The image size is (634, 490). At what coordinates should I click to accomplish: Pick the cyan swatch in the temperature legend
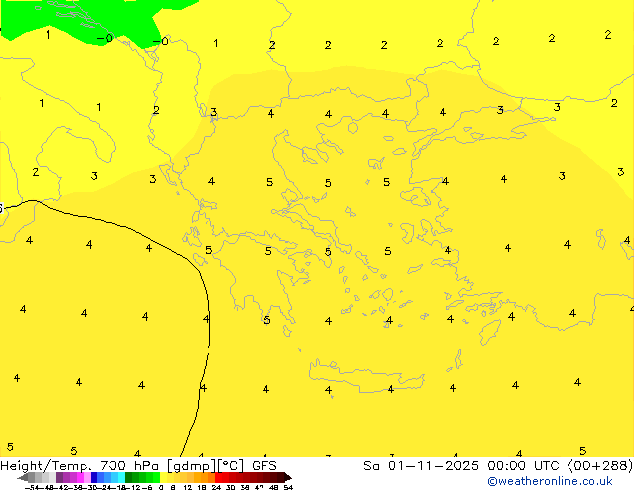click(x=121, y=477)
